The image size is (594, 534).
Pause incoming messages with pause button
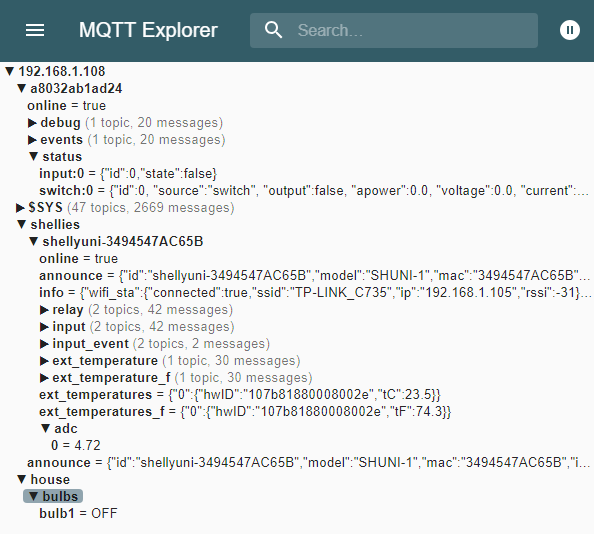click(569, 30)
